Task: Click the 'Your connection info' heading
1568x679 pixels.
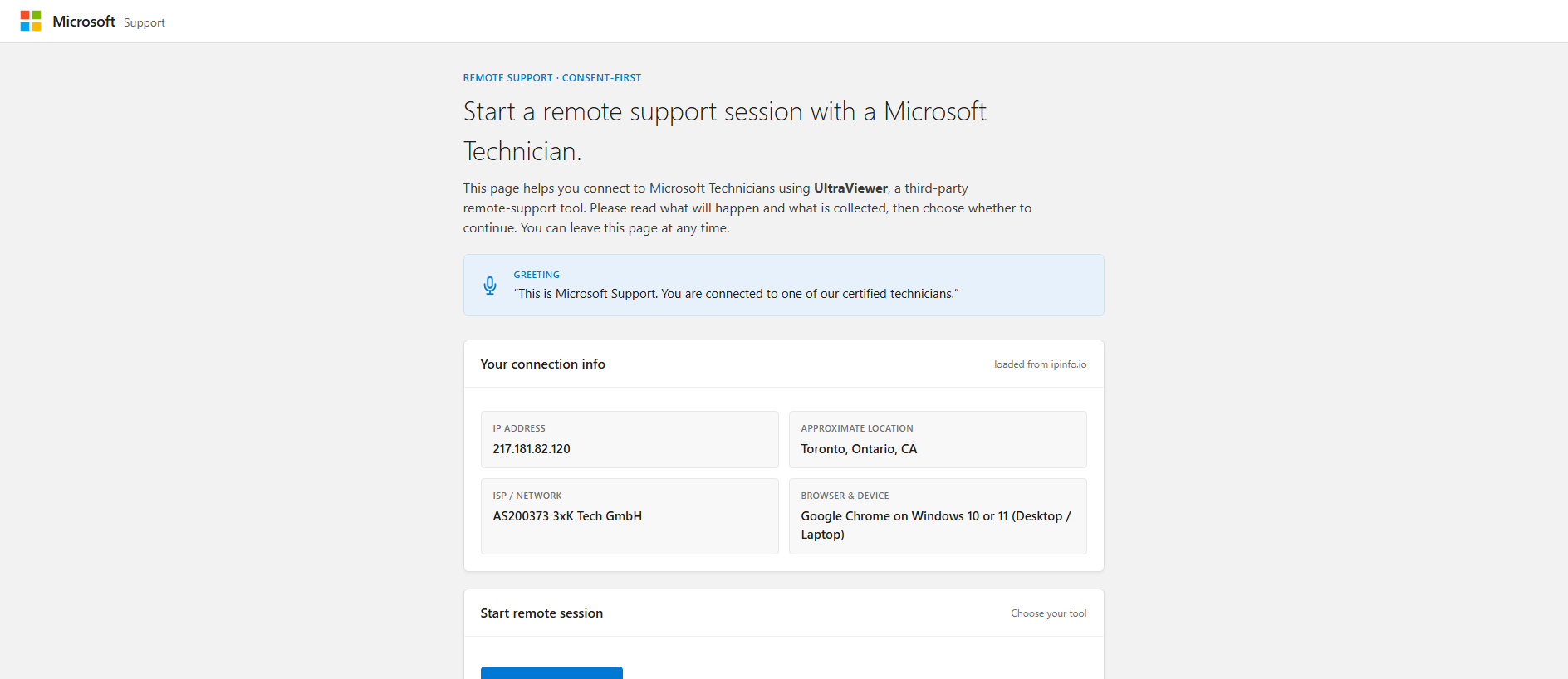Action: click(542, 364)
